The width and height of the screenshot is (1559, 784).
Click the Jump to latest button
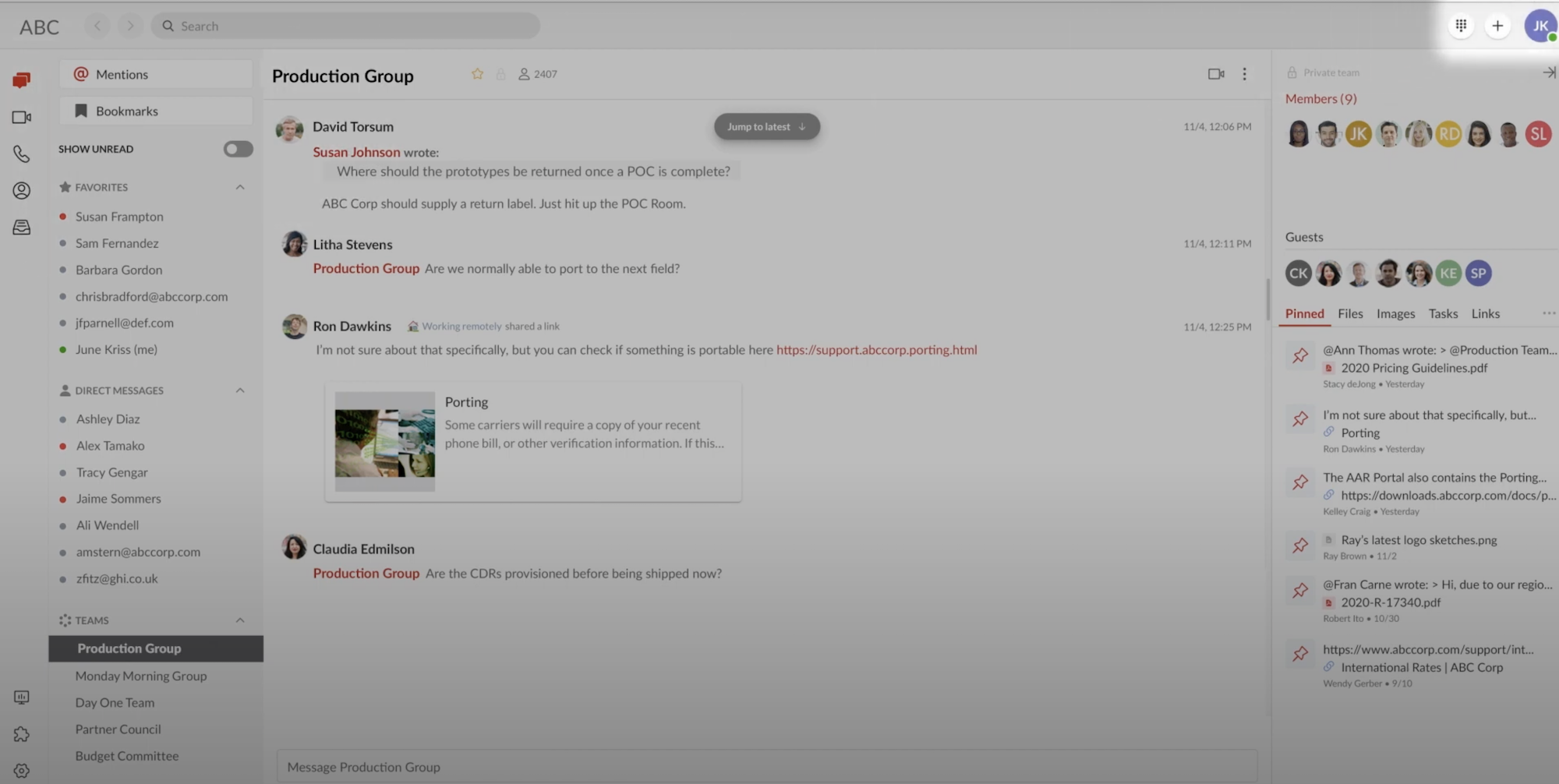click(767, 126)
